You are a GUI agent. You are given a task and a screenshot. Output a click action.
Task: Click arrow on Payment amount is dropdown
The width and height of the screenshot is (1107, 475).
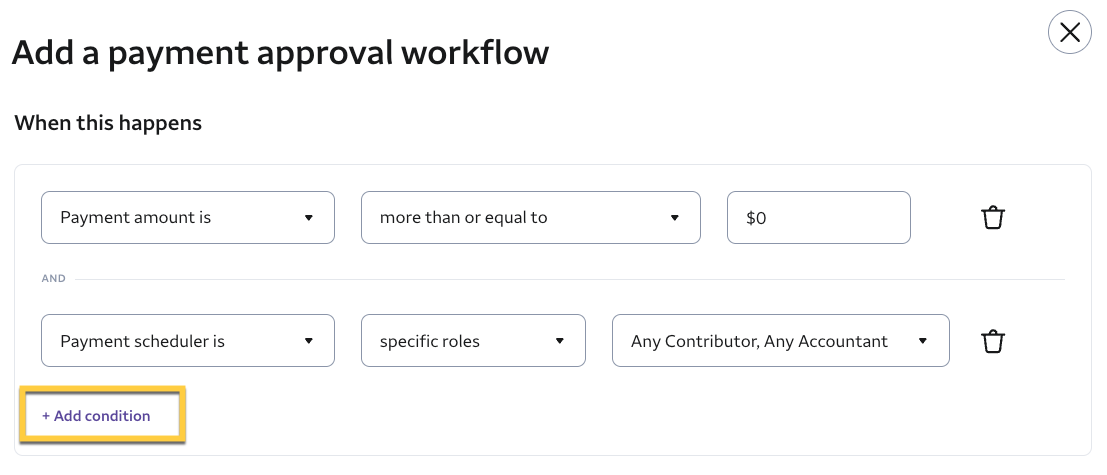coord(309,218)
